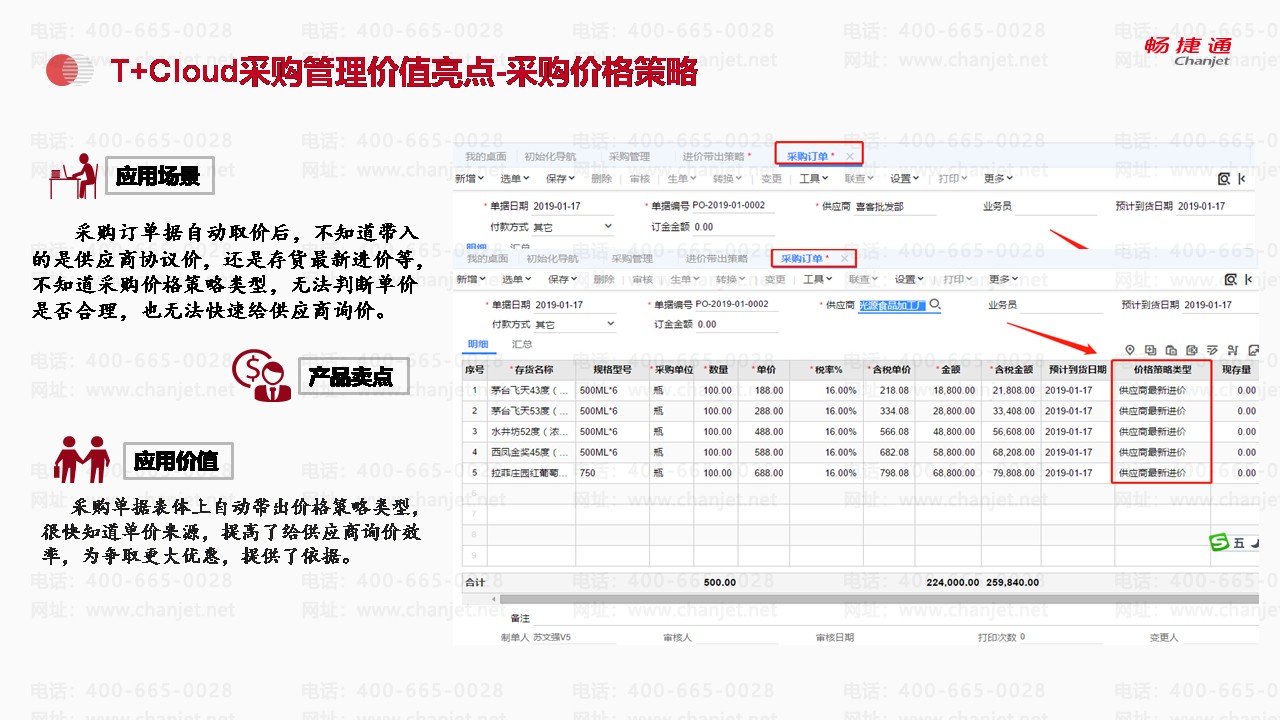This screenshot has width=1280, height=720.
Task: Click the 现存量 column header
Action: [1236, 370]
